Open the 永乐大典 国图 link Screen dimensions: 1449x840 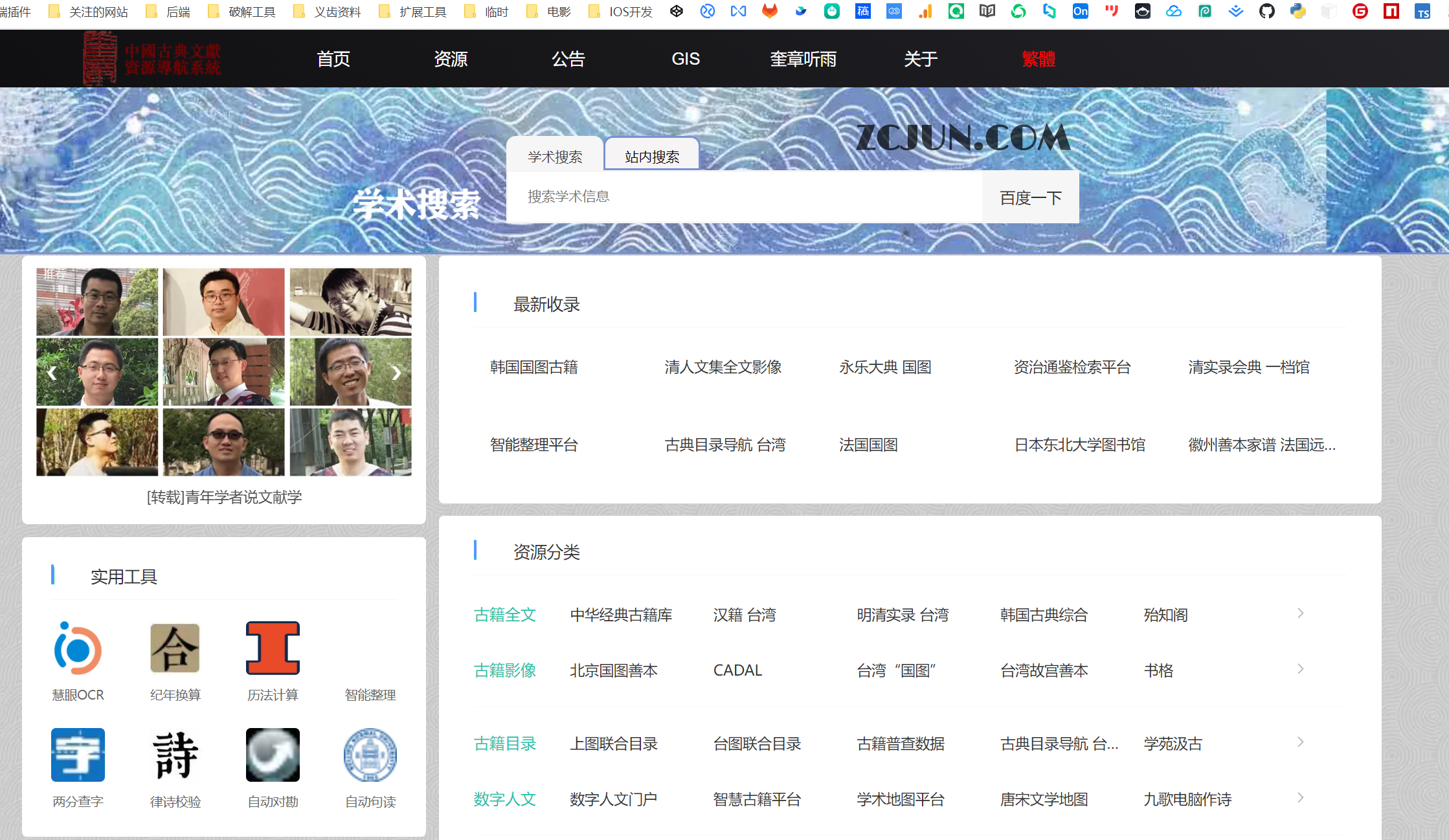884,367
